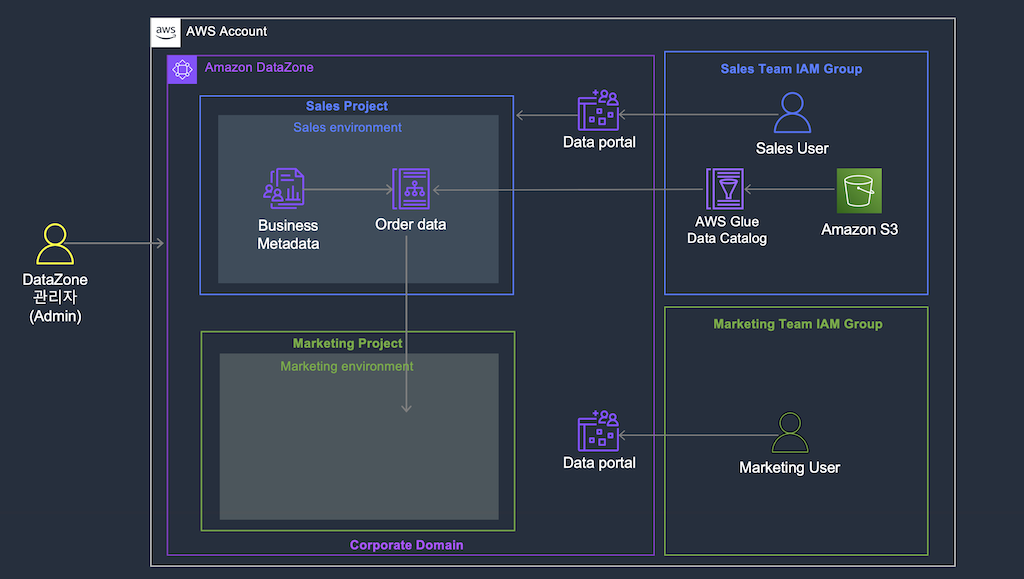The height and width of the screenshot is (579, 1024).
Task: Select the 'Marketing Project' heading
Action: pyautogui.click(x=347, y=343)
